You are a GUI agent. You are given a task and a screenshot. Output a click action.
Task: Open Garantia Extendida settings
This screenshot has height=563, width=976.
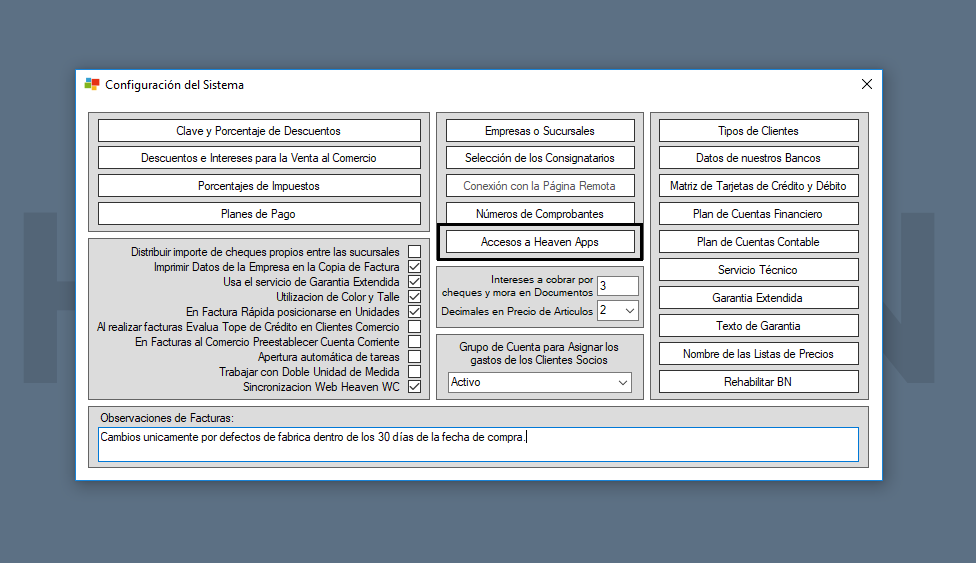point(758,298)
